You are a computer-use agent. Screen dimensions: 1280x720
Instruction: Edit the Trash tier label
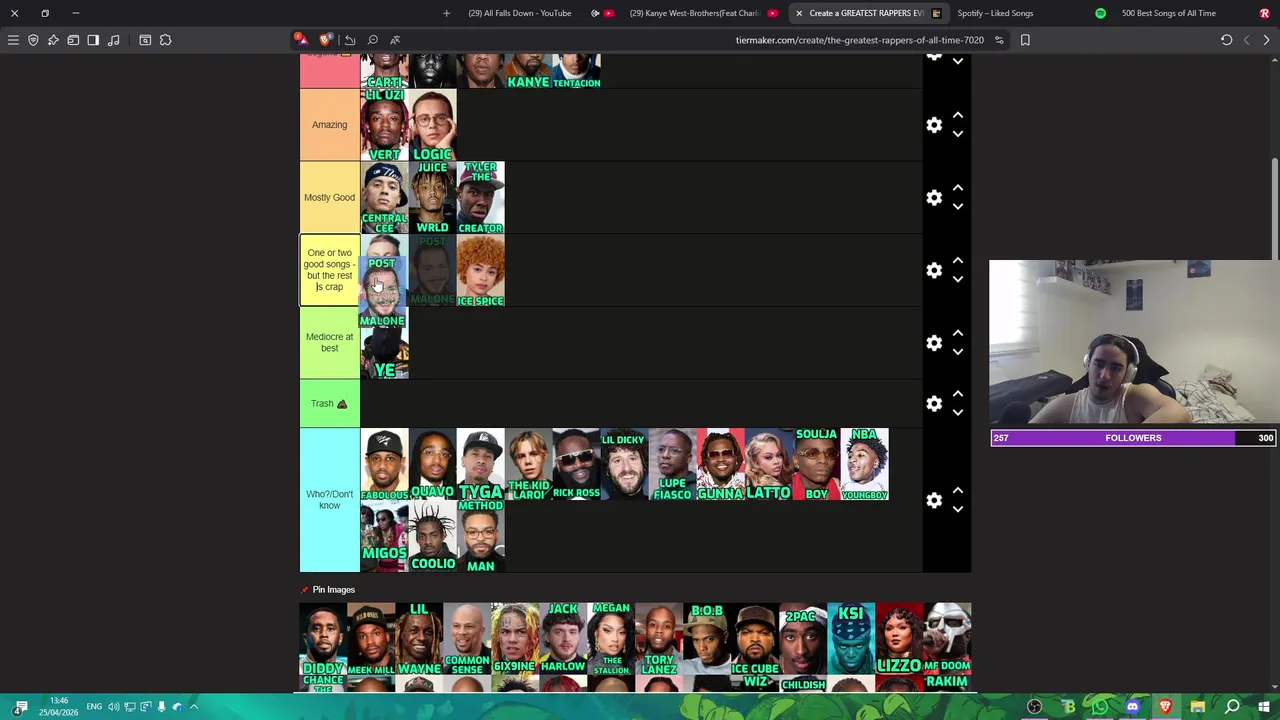330,404
